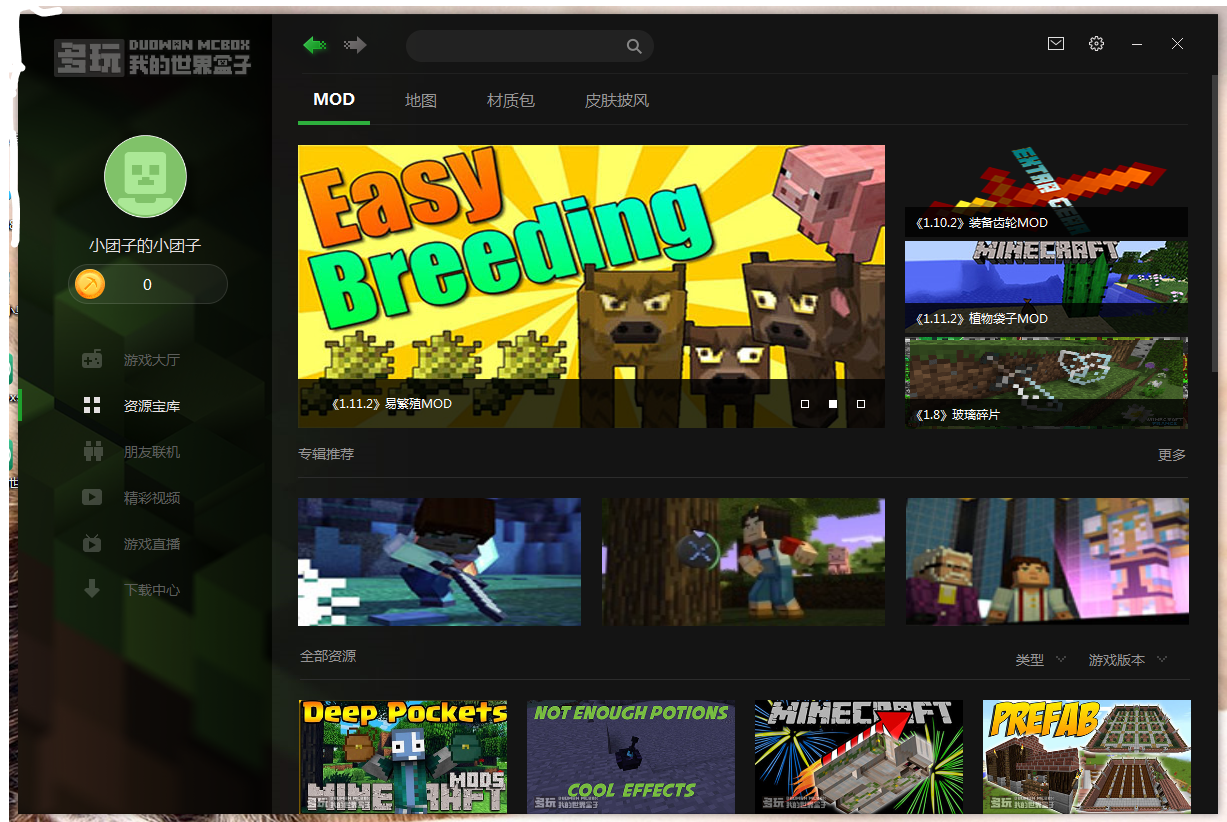Select the first carousel dot on the banner
The height and width of the screenshot is (822, 1227).
click(805, 404)
